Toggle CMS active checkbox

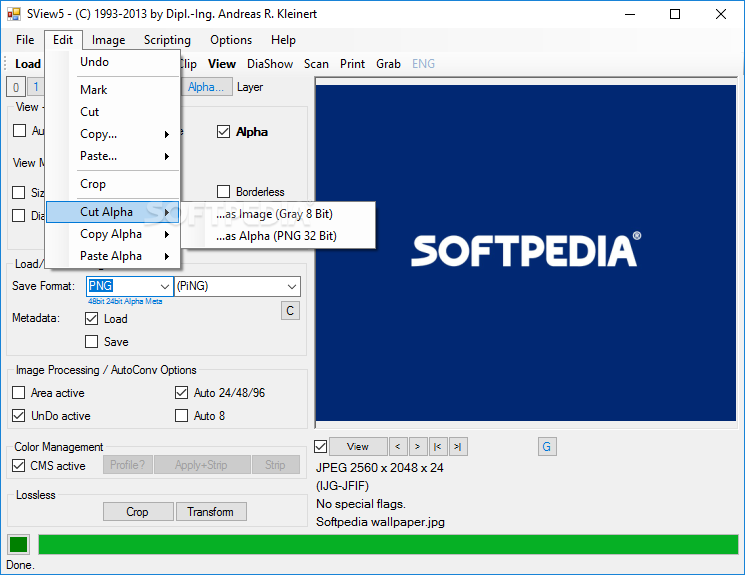point(19,465)
